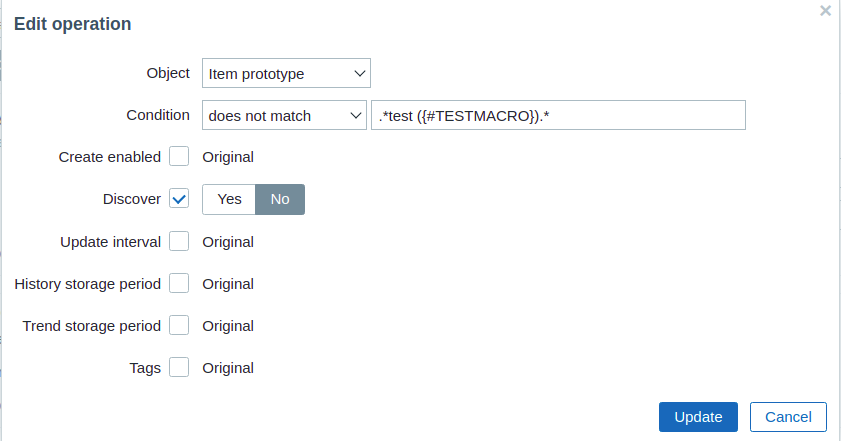Viewport: 841px width, 441px height.
Task: Select No for the Discover option
Action: click(280, 199)
